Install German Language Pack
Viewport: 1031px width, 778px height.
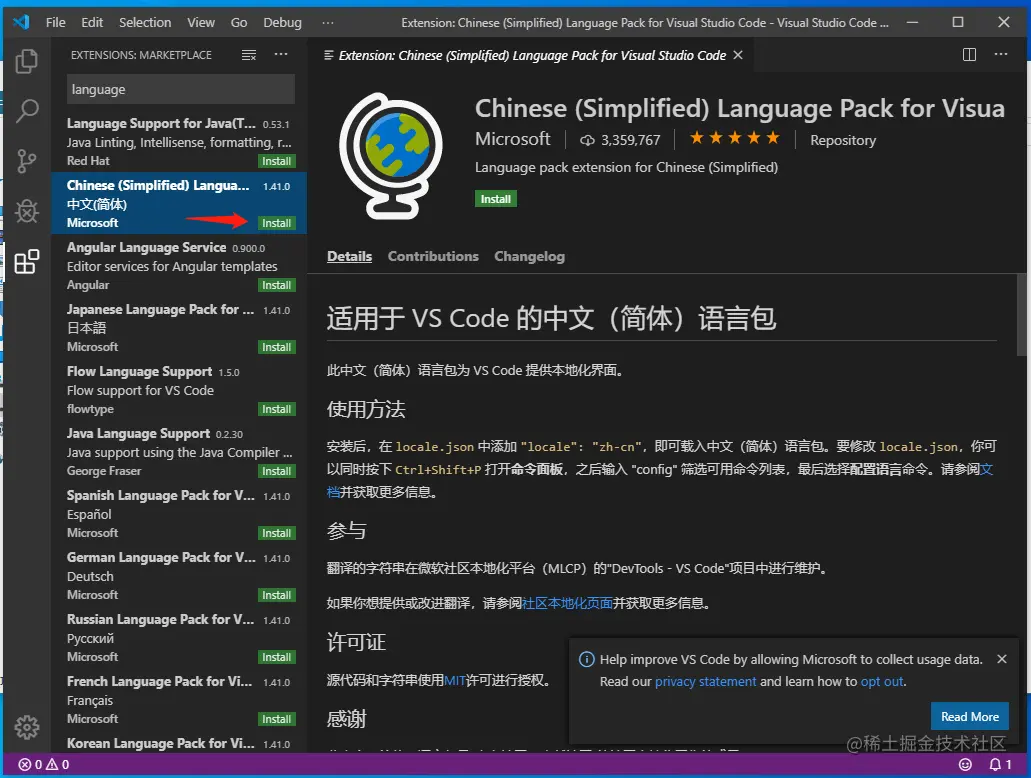(276, 595)
